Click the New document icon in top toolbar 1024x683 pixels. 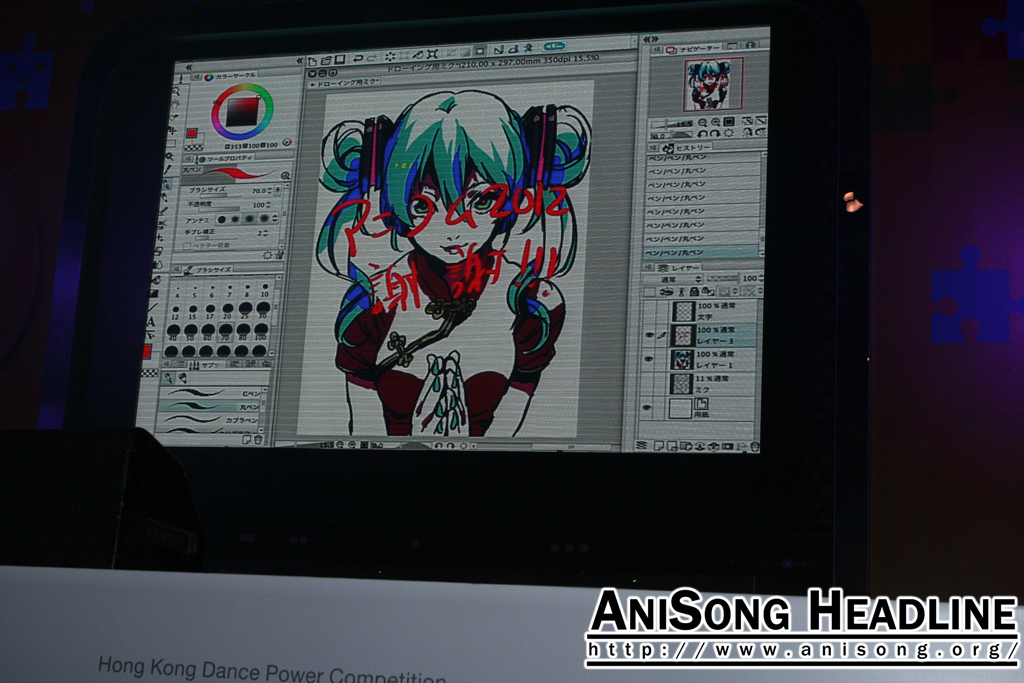point(312,61)
